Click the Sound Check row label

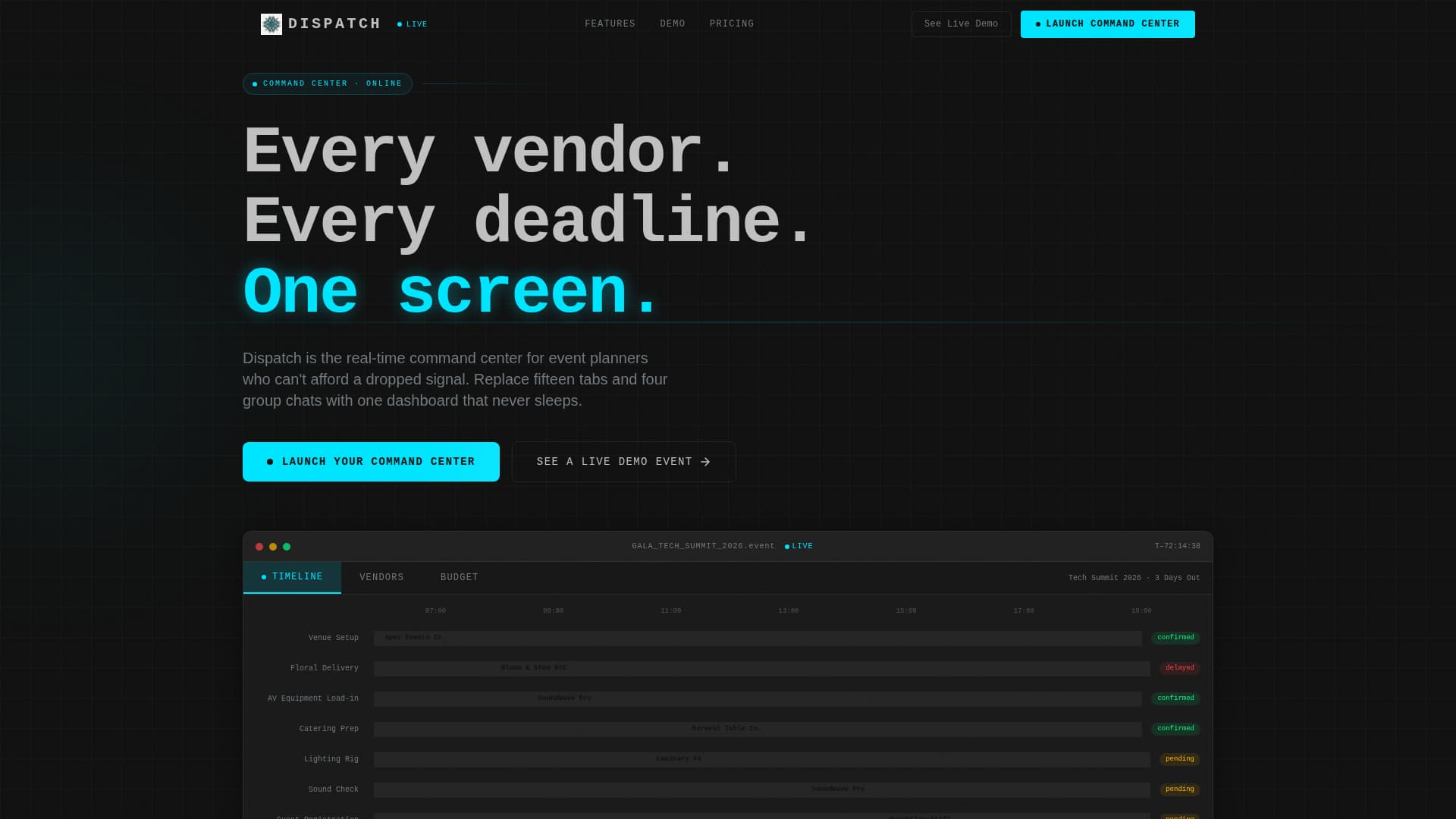(333, 789)
